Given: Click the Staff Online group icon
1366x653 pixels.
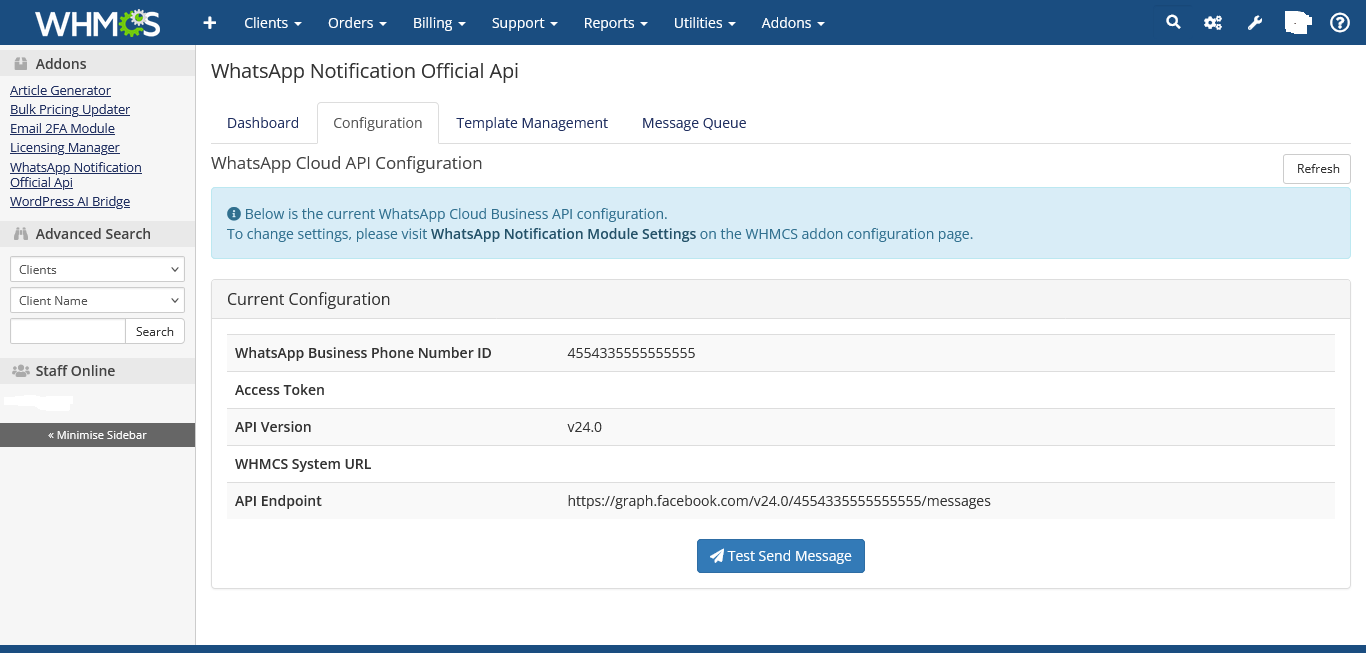Looking at the screenshot, I should tap(21, 370).
